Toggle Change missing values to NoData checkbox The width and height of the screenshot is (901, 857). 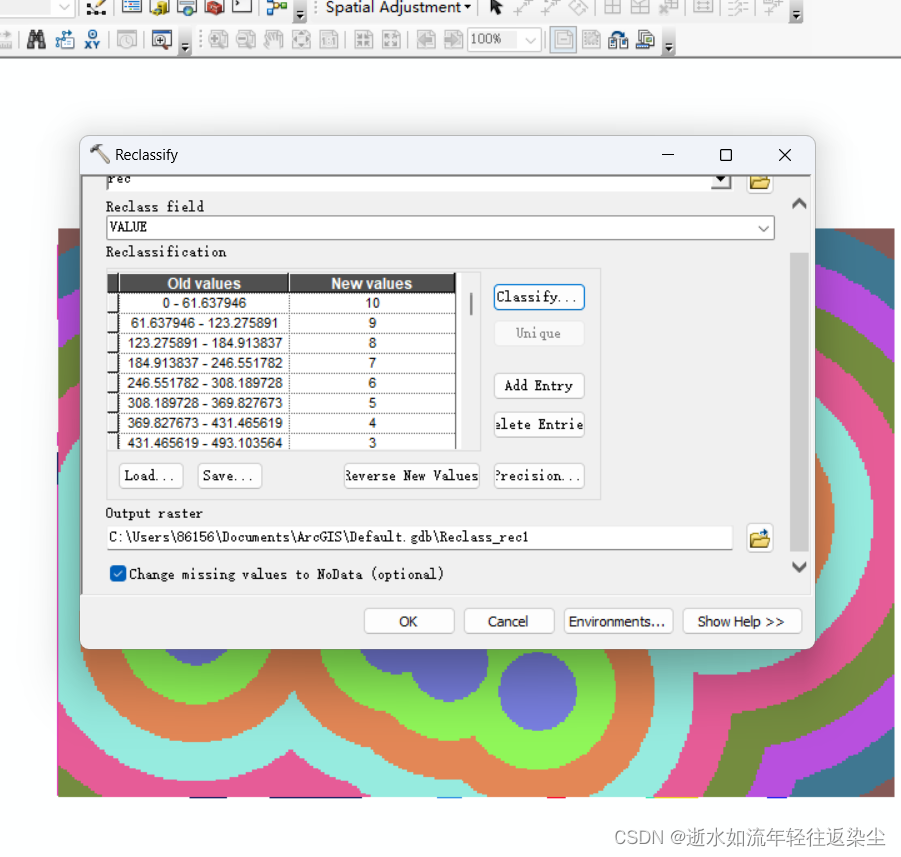pos(118,574)
